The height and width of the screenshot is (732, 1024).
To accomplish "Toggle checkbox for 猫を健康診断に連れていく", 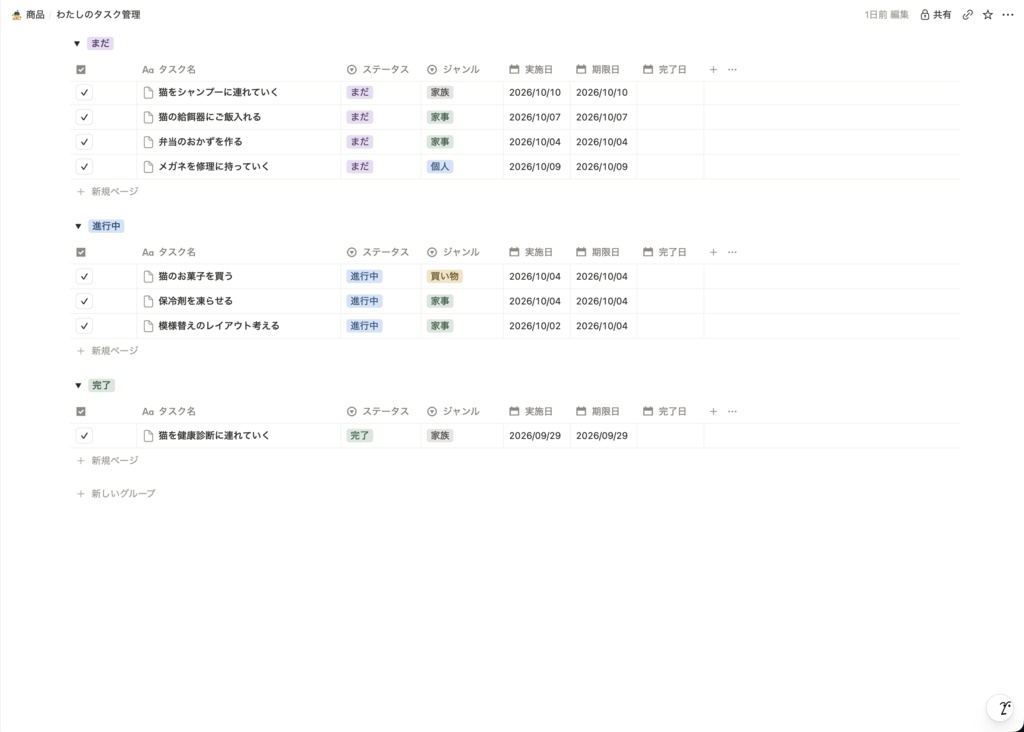I will pyautogui.click(x=84, y=436).
